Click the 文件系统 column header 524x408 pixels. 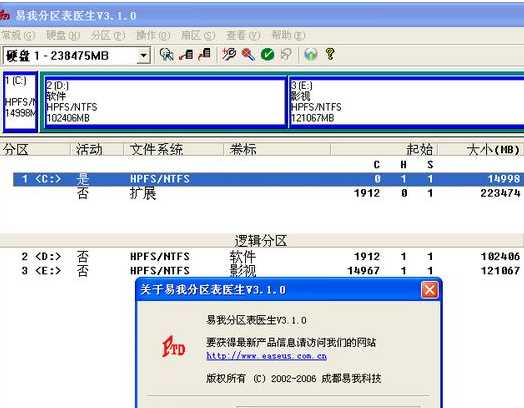click(x=173, y=149)
